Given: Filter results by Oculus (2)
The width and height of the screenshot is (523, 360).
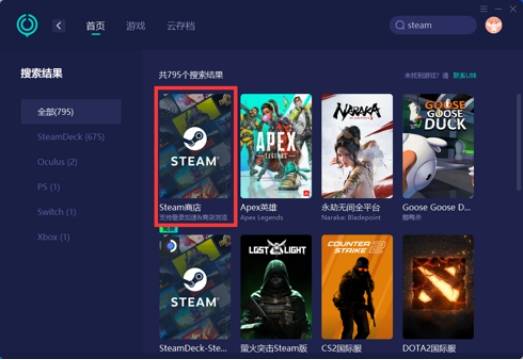Looking at the screenshot, I should pyautogui.click(x=57, y=162).
